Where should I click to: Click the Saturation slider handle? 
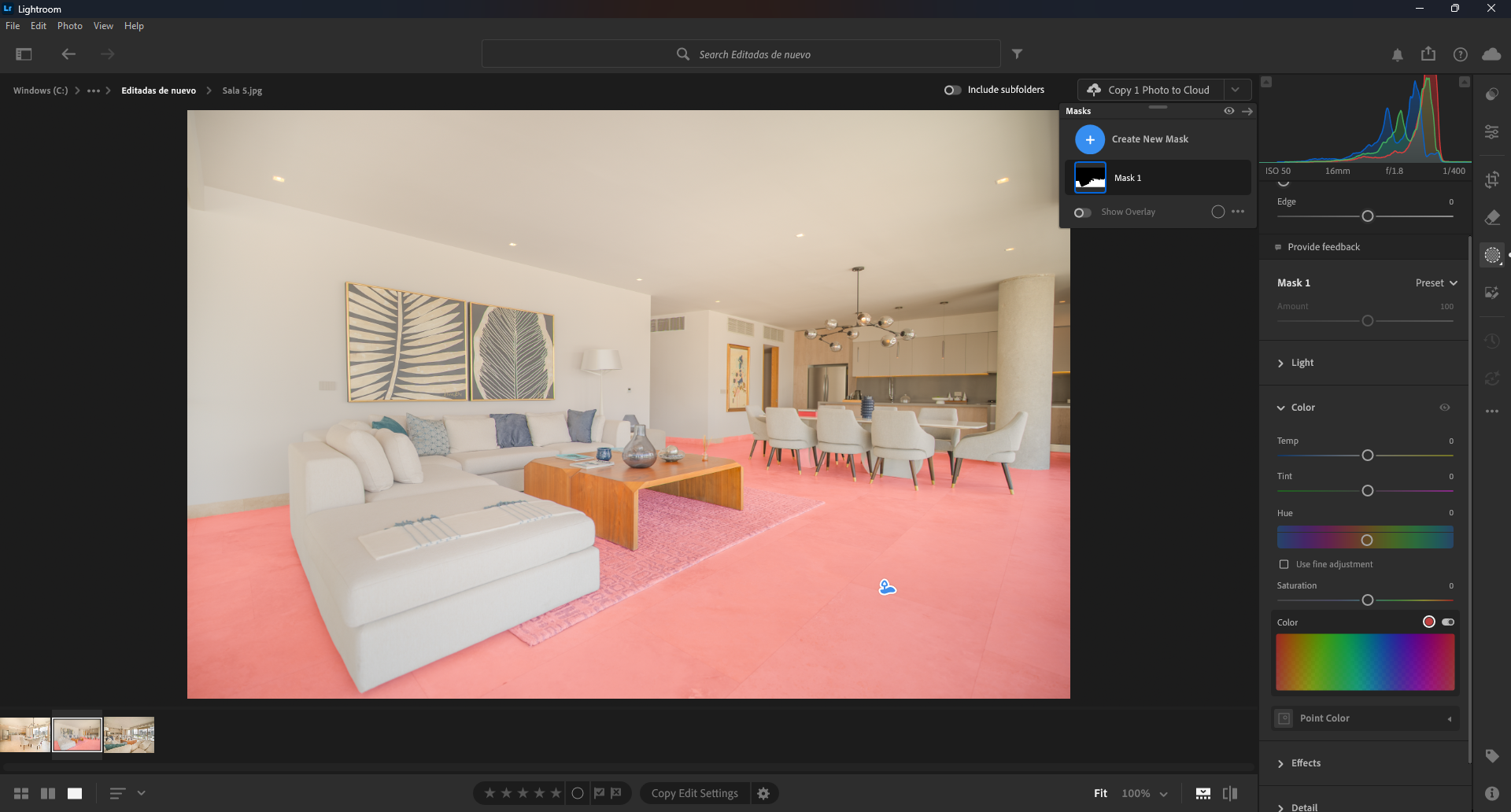[x=1367, y=600]
